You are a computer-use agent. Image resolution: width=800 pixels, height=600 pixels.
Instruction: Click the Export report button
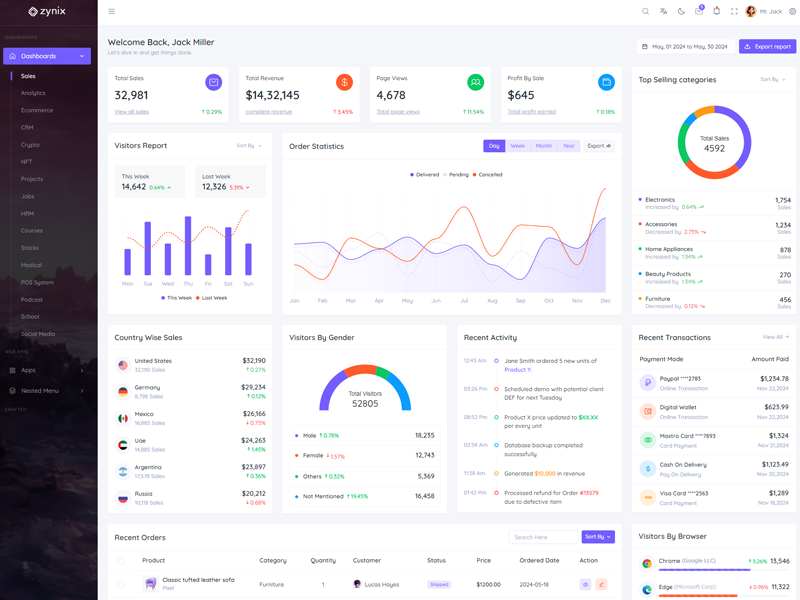[767, 47]
